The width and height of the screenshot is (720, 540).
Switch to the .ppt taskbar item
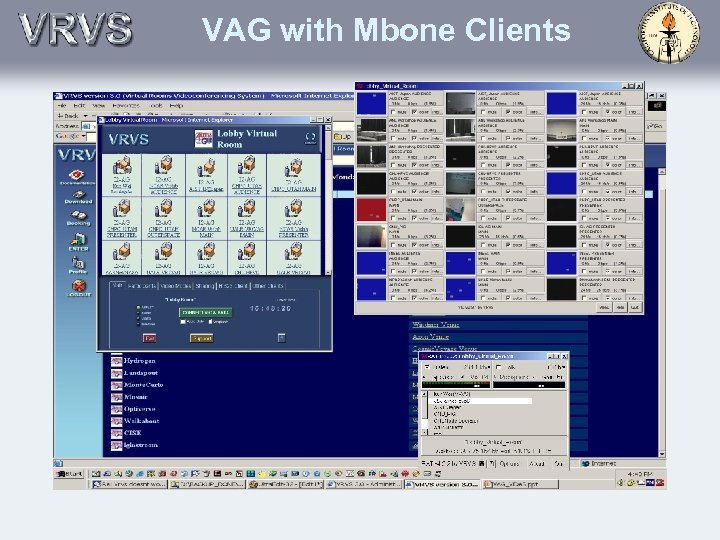[520, 484]
